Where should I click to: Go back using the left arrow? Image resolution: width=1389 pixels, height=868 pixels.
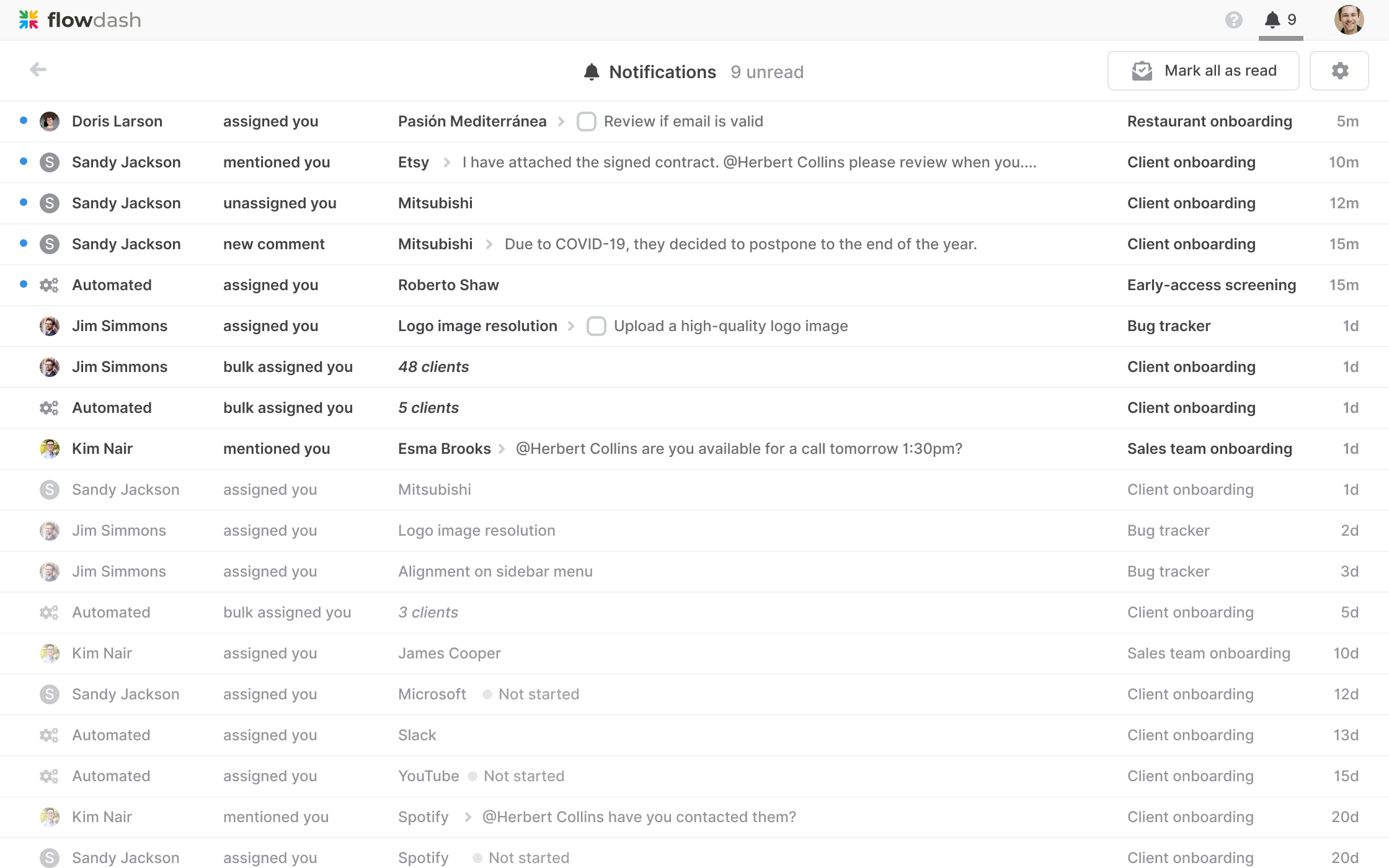(38, 69)
